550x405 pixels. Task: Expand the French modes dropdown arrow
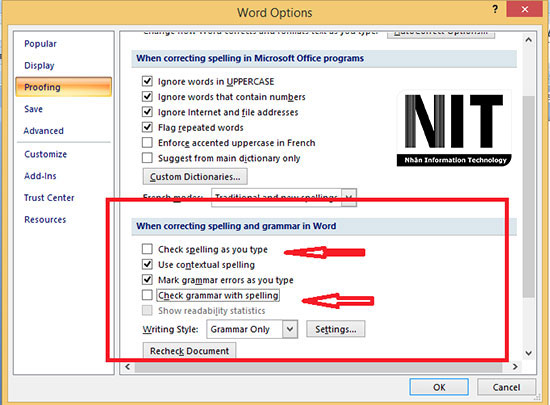pos(349,197)
